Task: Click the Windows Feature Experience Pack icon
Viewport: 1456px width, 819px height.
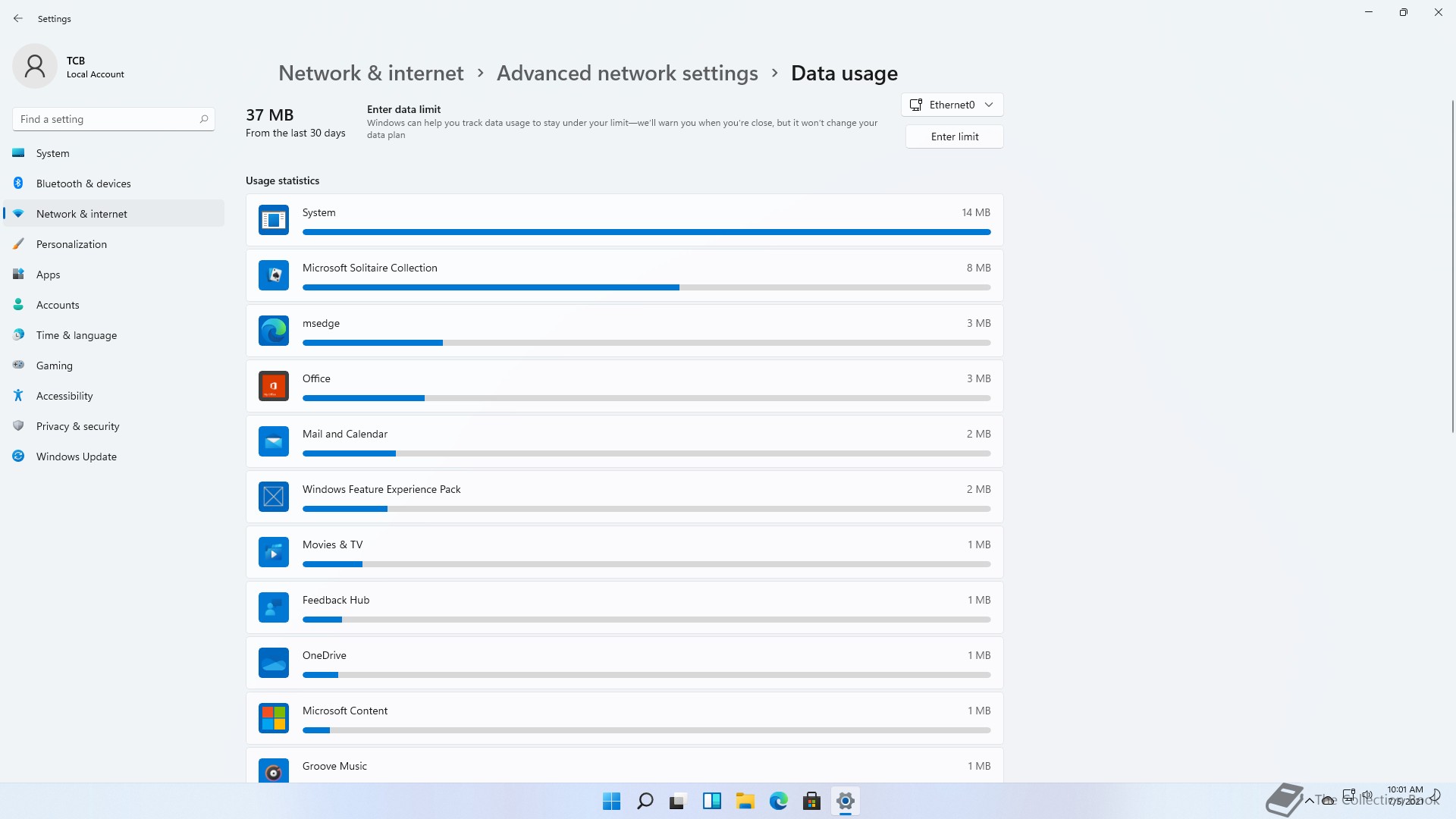Action: (273, 497)
